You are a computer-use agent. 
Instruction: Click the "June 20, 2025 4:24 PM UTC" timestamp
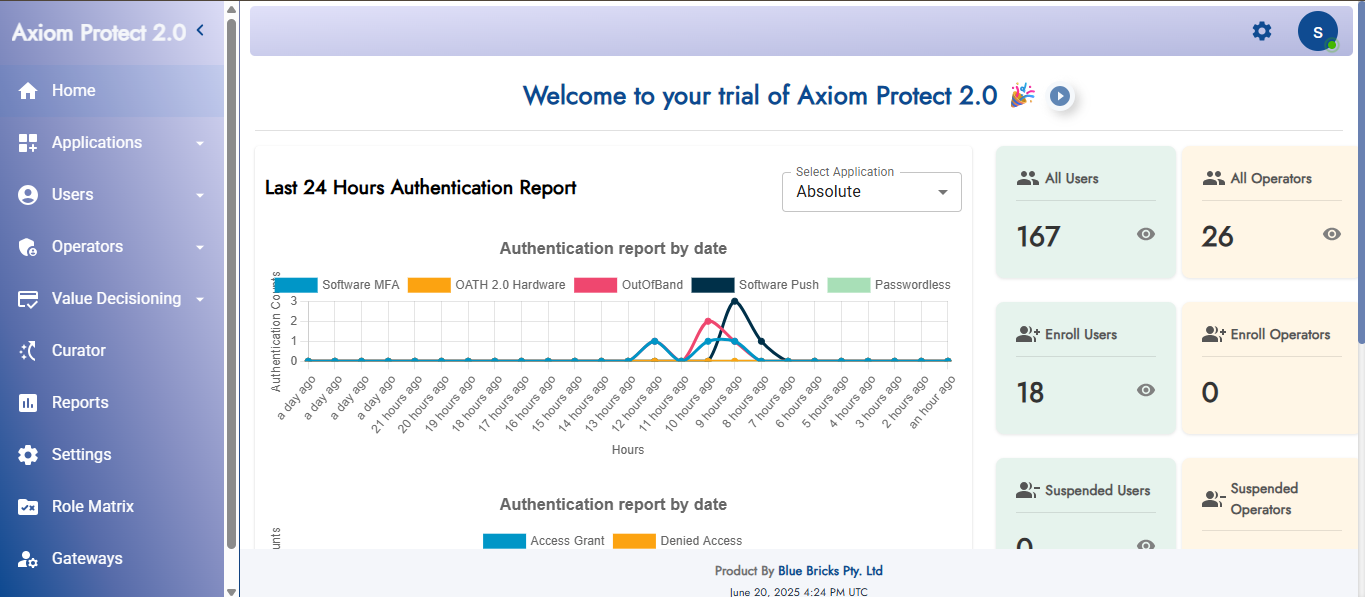coord(799,592)
